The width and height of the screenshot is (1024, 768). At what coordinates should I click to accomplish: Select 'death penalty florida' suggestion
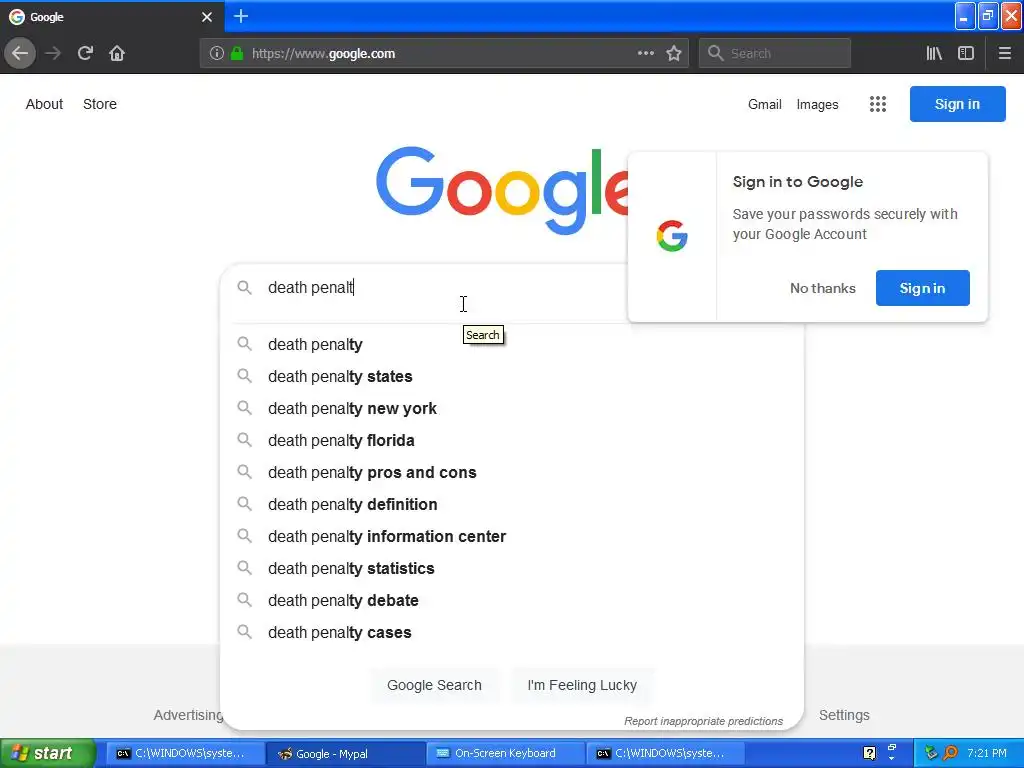(512, 440)
